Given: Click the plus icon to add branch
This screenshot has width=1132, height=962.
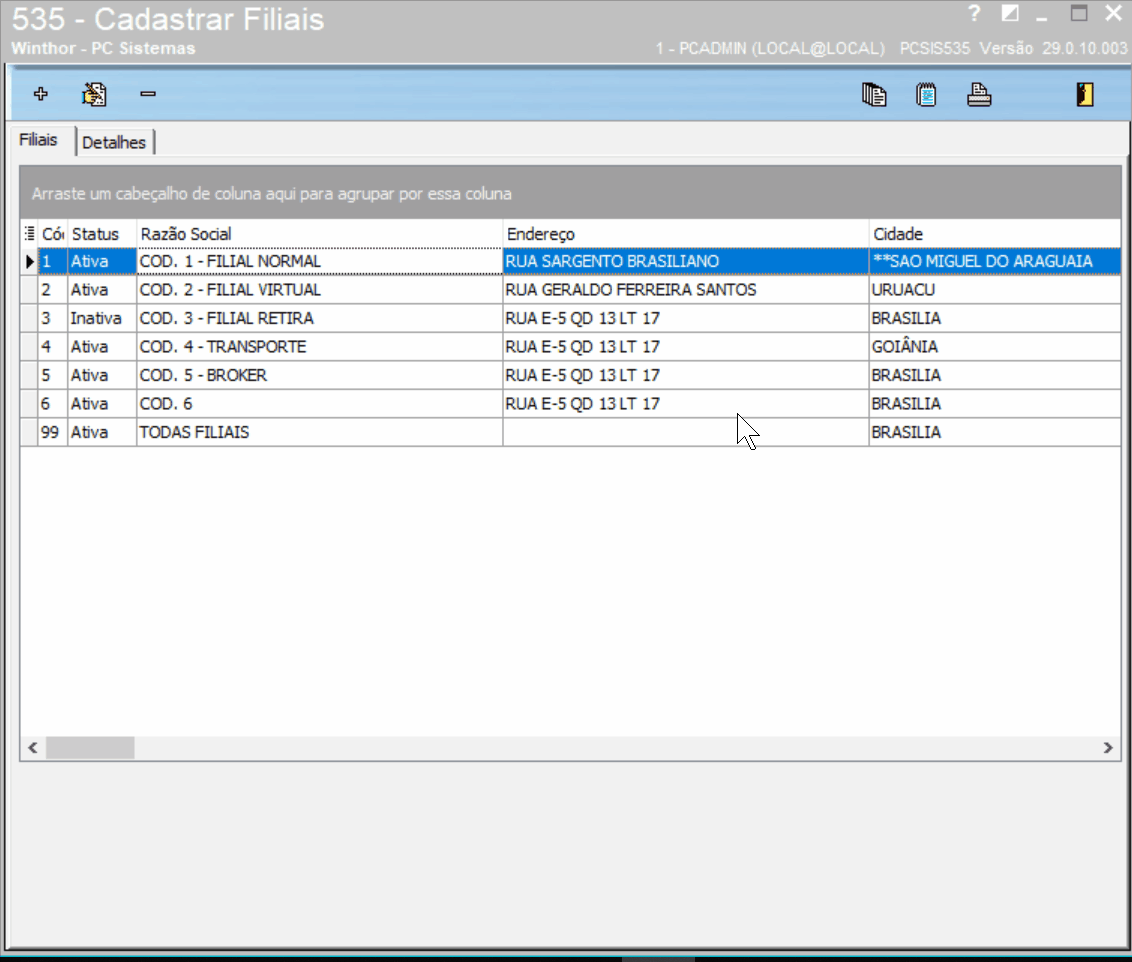Looking at the screenshot, I should [x=41, y=94].
